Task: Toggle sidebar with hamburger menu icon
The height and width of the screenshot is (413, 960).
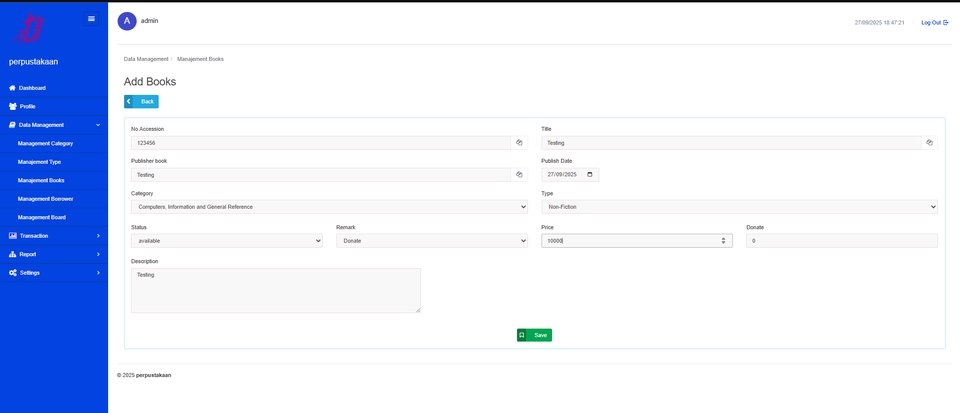Action: 91,19
